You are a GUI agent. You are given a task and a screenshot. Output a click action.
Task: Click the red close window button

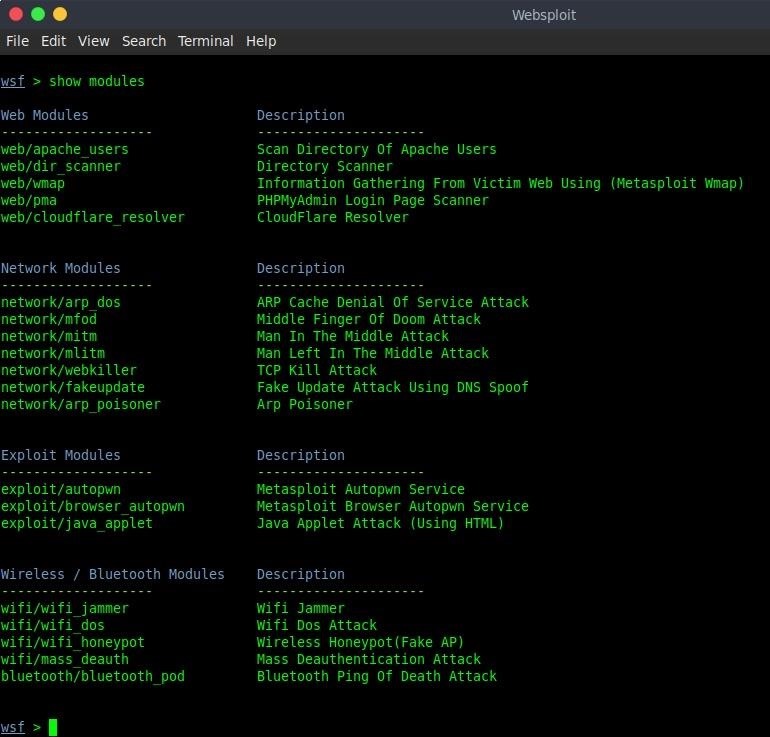coord(16,14)
